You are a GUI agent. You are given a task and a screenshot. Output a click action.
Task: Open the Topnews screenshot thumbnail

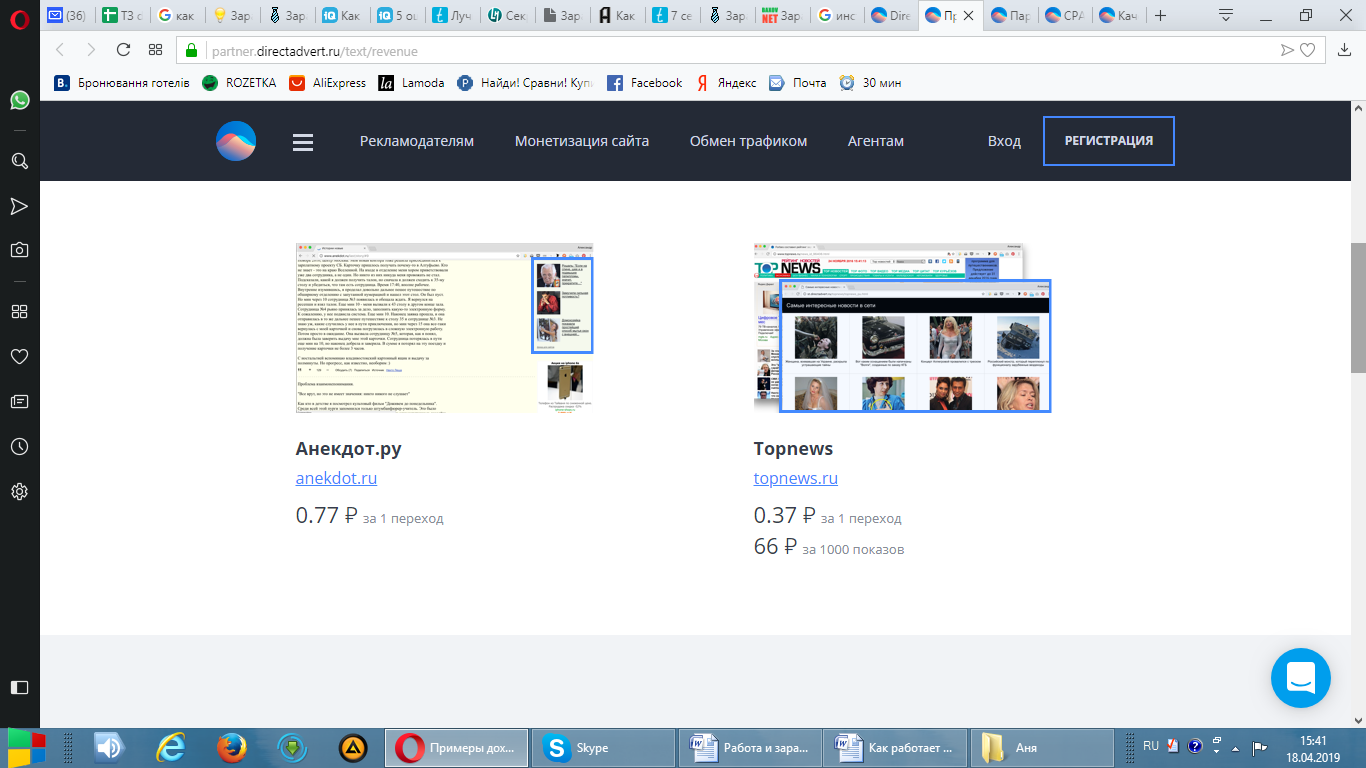click(x=902, y=328)
